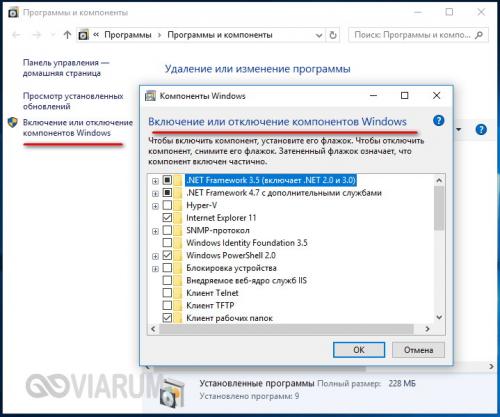Click the Программы и компоненты breadcrumb

[220, 35]
